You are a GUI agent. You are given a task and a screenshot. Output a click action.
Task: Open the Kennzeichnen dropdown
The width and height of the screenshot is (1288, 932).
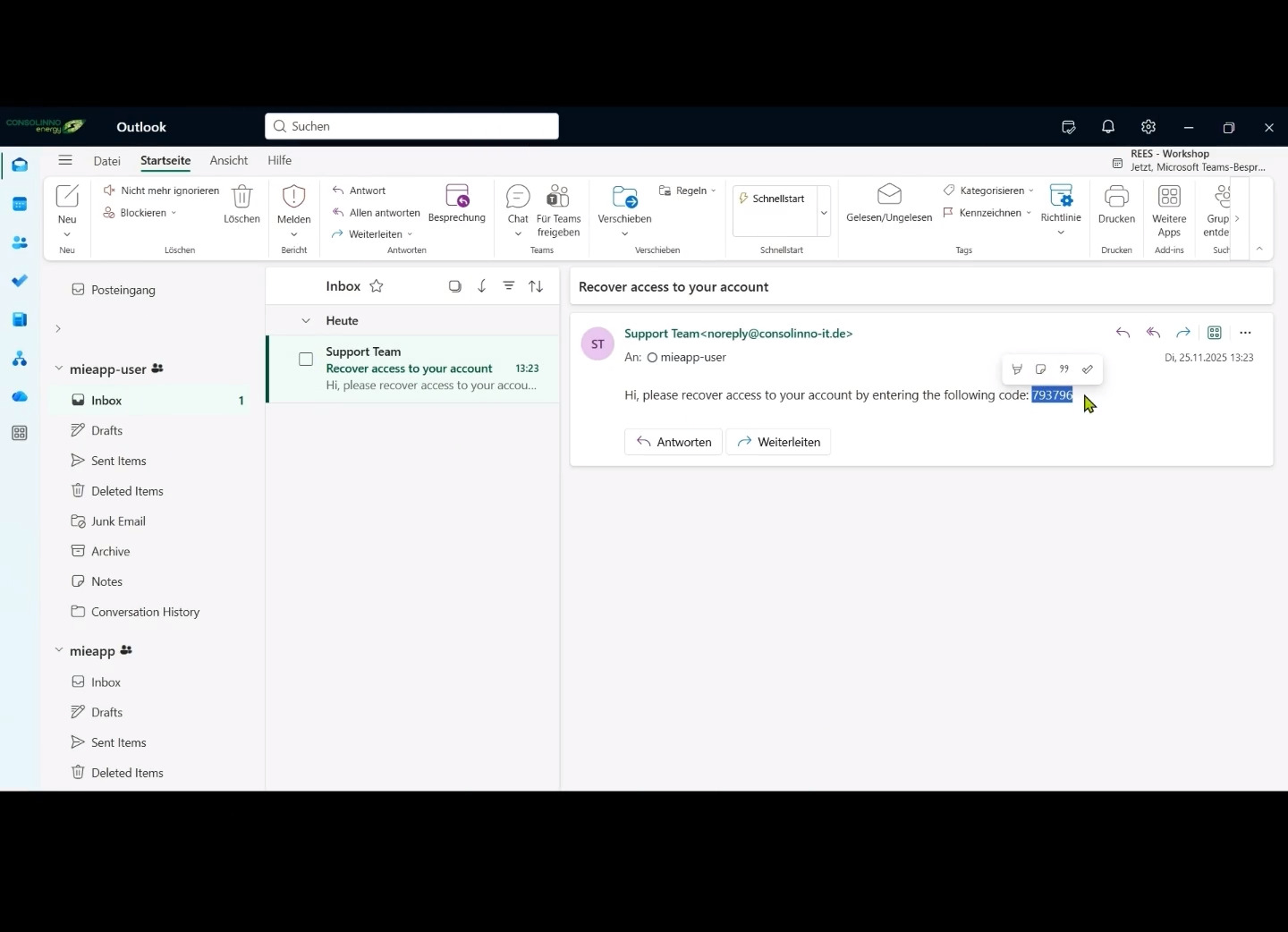pos(1029,212)
